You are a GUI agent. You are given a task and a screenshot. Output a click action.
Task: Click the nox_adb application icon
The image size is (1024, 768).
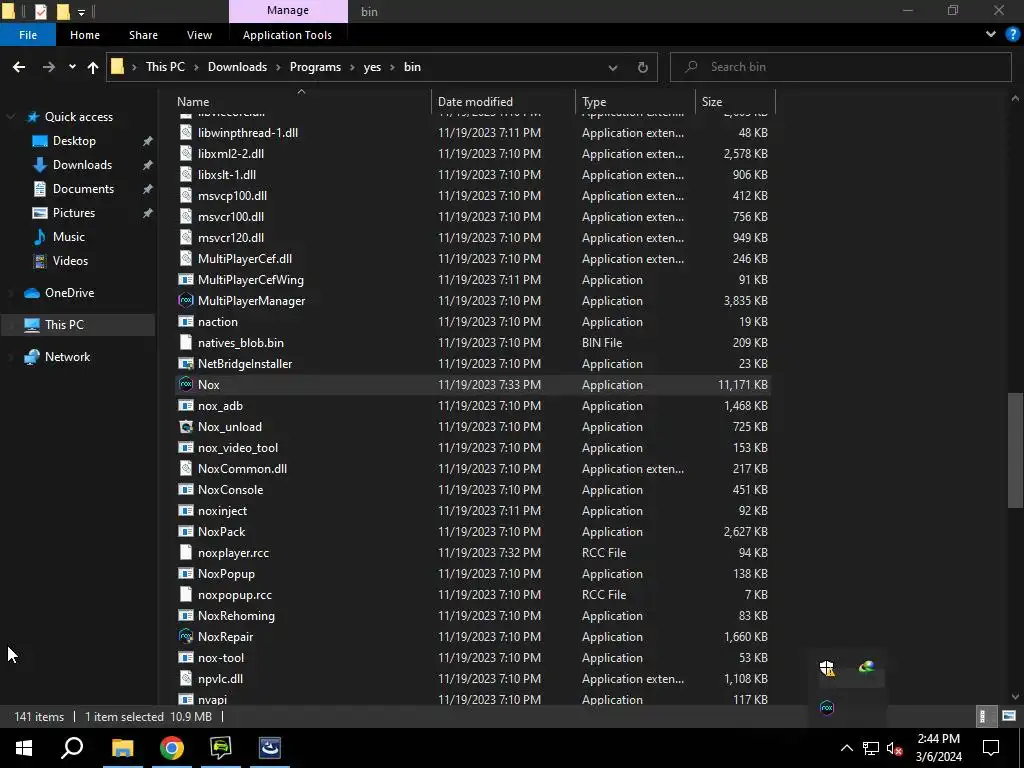tap(186, 406)
